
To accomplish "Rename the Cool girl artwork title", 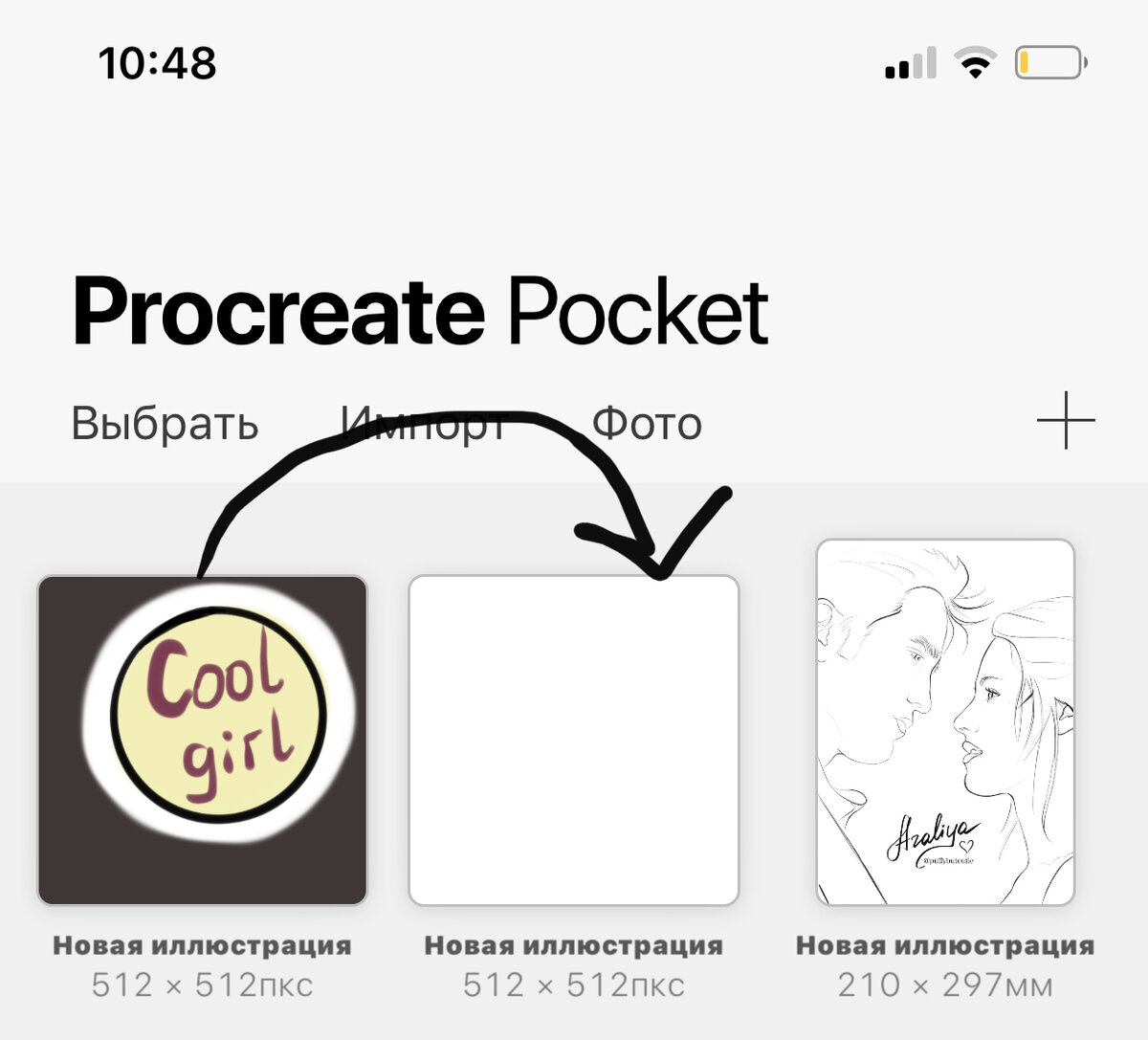I will click(202, 945).
